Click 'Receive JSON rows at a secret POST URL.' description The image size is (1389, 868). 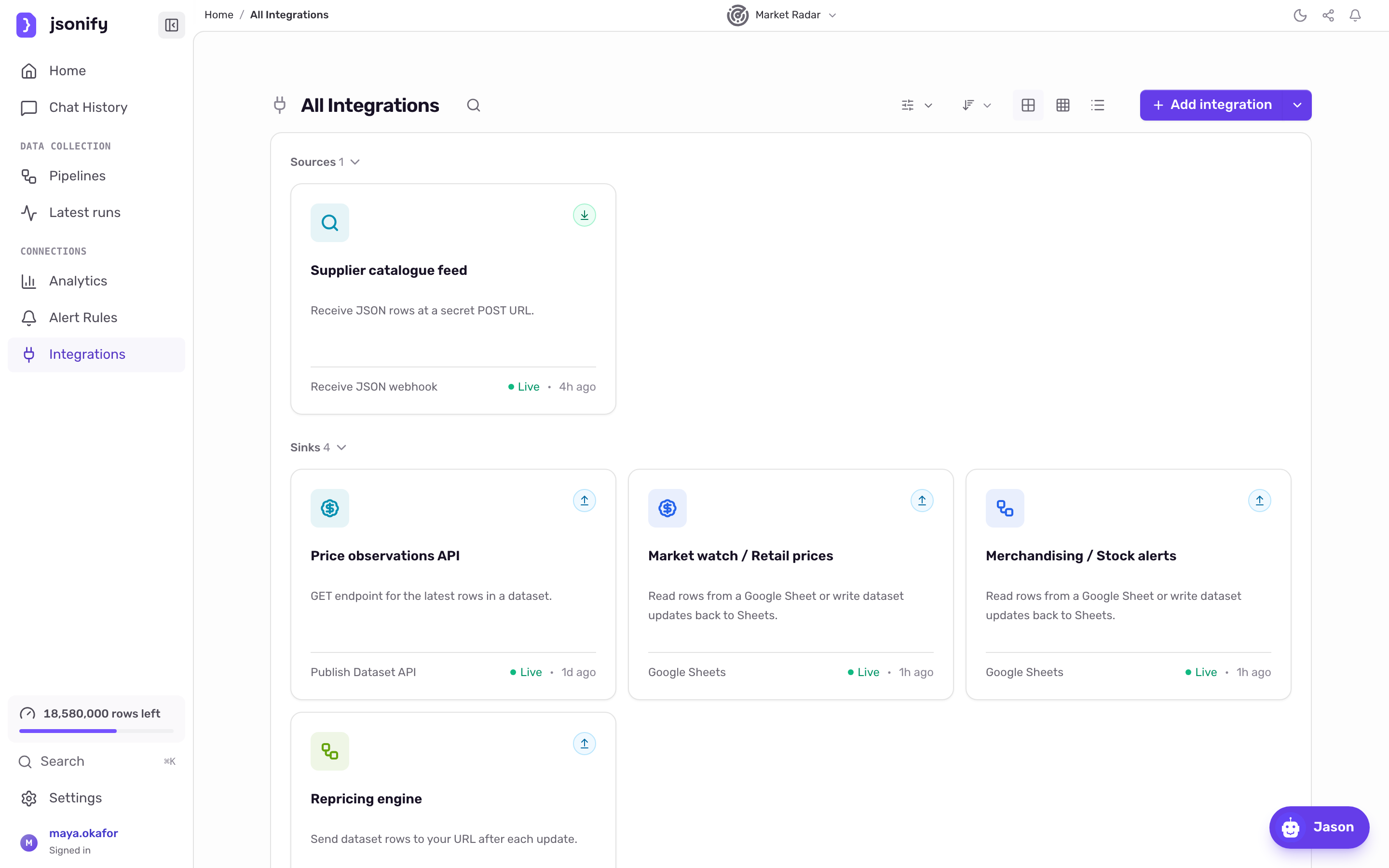[422, 311]
